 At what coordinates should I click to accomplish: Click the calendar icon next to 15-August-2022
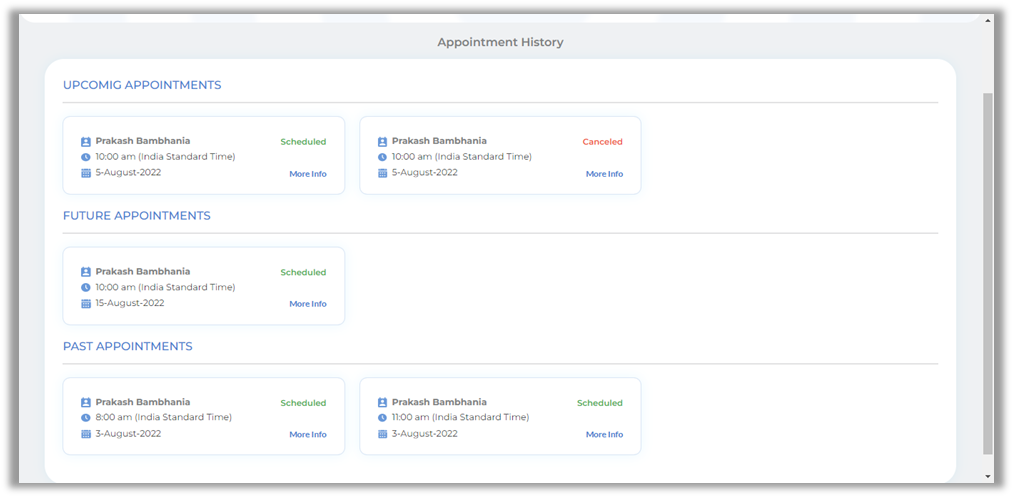(86, 304)
